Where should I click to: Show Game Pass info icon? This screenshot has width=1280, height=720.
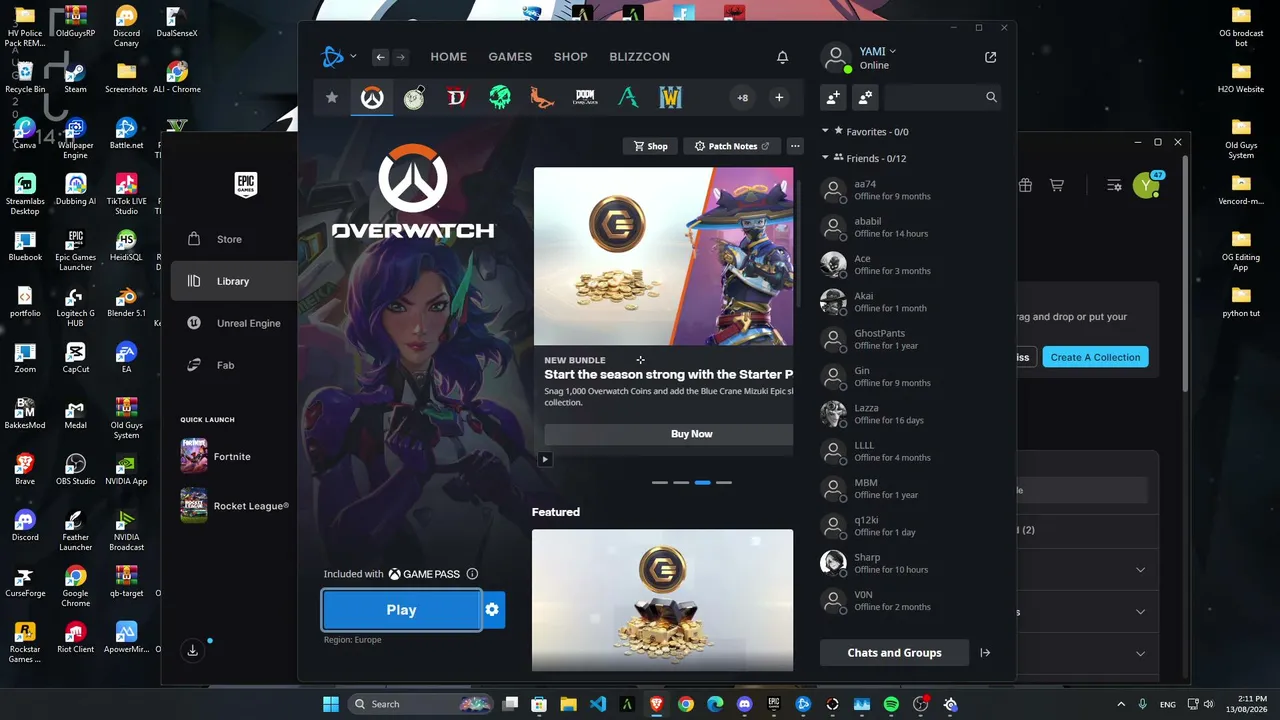(x=472, y=574)
